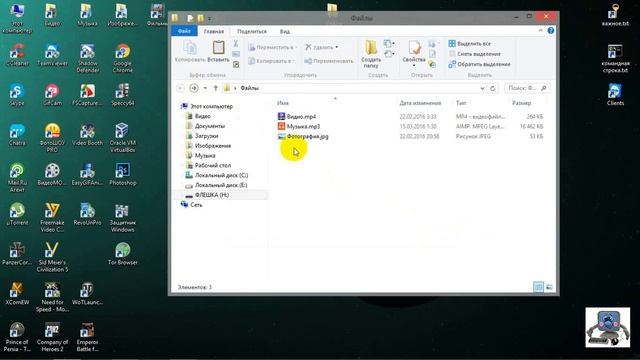Open TeamViewer desktop shortcut
Viewport: 640px width, 360px height.
52,55
